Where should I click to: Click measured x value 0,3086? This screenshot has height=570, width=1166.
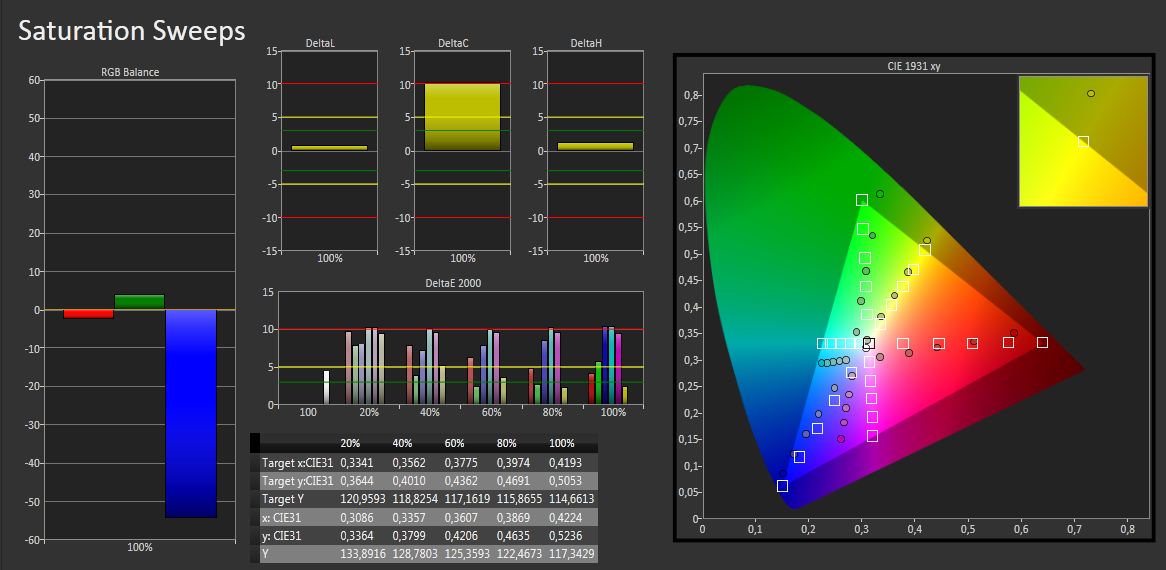point(355,517)
